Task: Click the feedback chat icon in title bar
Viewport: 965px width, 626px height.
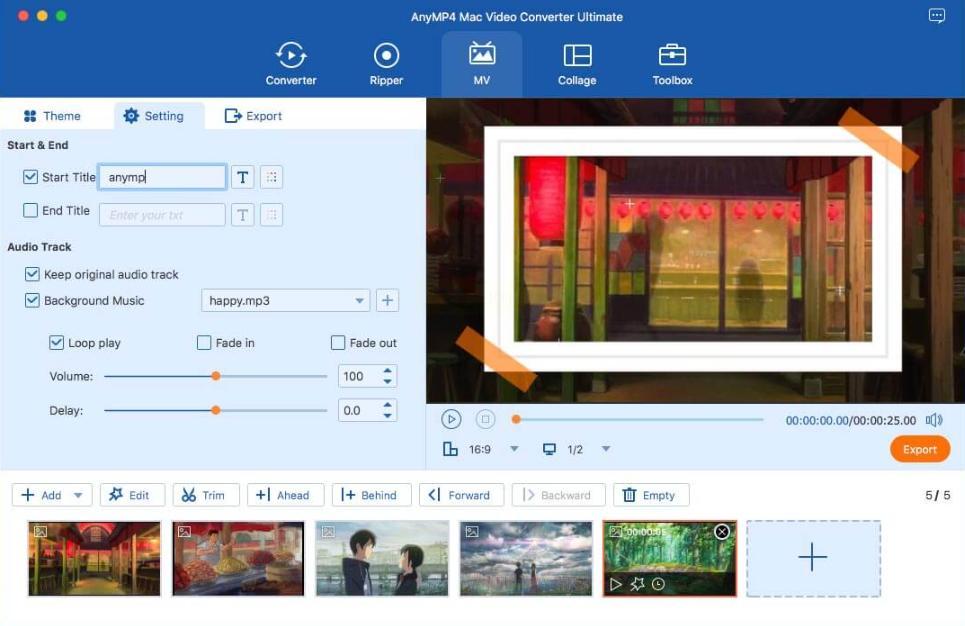Action: click(x=936, y=16)
